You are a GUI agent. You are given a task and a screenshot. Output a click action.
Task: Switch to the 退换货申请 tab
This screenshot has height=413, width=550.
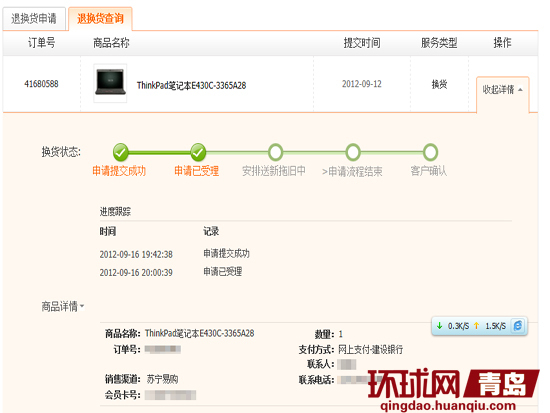34,19
